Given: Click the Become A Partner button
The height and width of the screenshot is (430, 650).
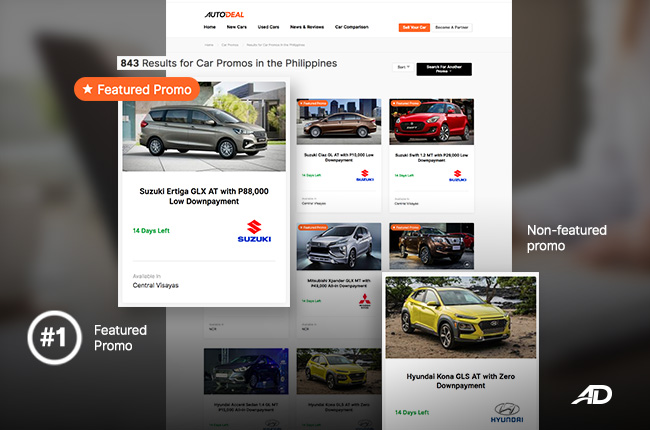Looking at the screenshot, I should click(x=451, y=27).
